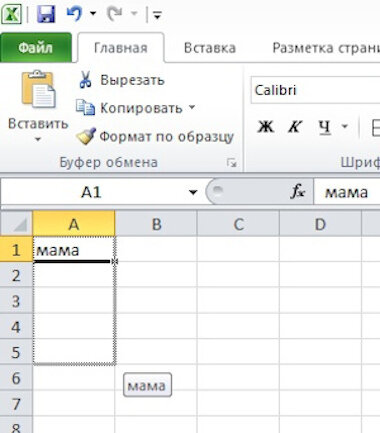
Task: Select row 2 header
Action: click(x=16, y=275)
